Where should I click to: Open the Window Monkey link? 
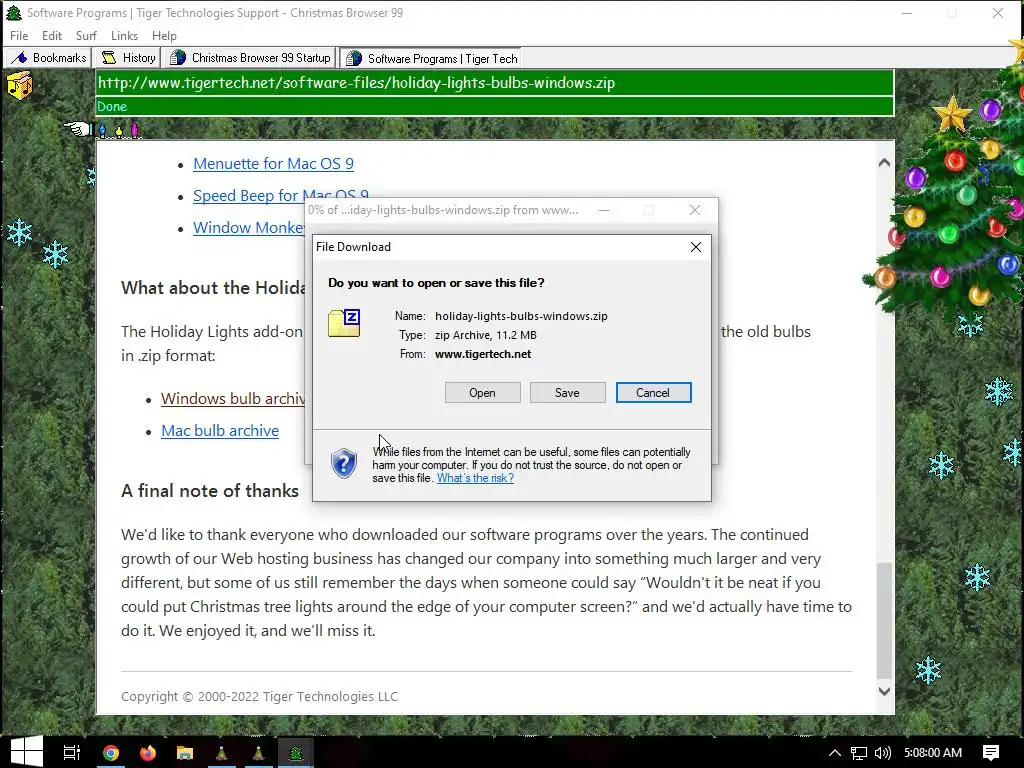pos(249,227)
